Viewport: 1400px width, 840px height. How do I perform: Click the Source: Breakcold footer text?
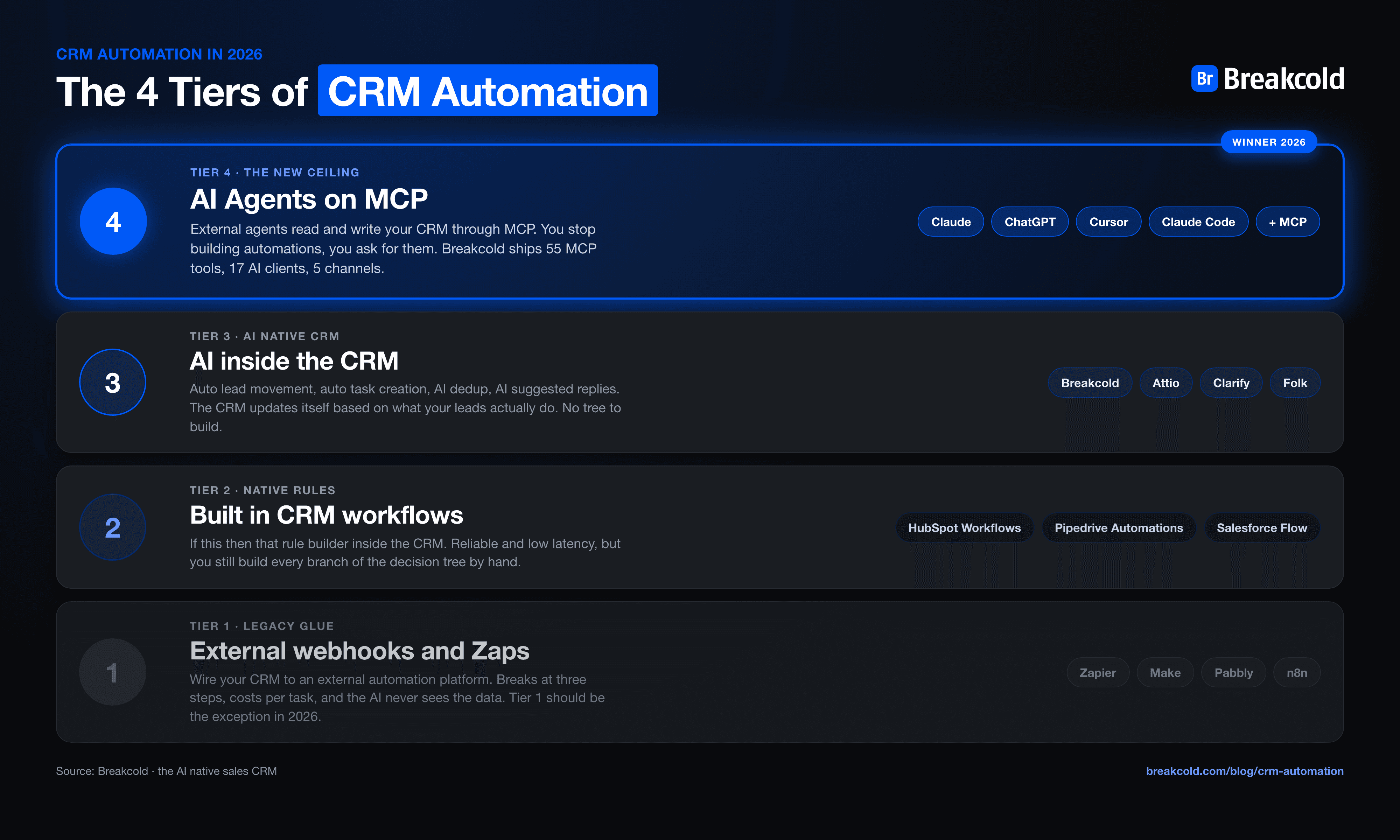point(166,771)
